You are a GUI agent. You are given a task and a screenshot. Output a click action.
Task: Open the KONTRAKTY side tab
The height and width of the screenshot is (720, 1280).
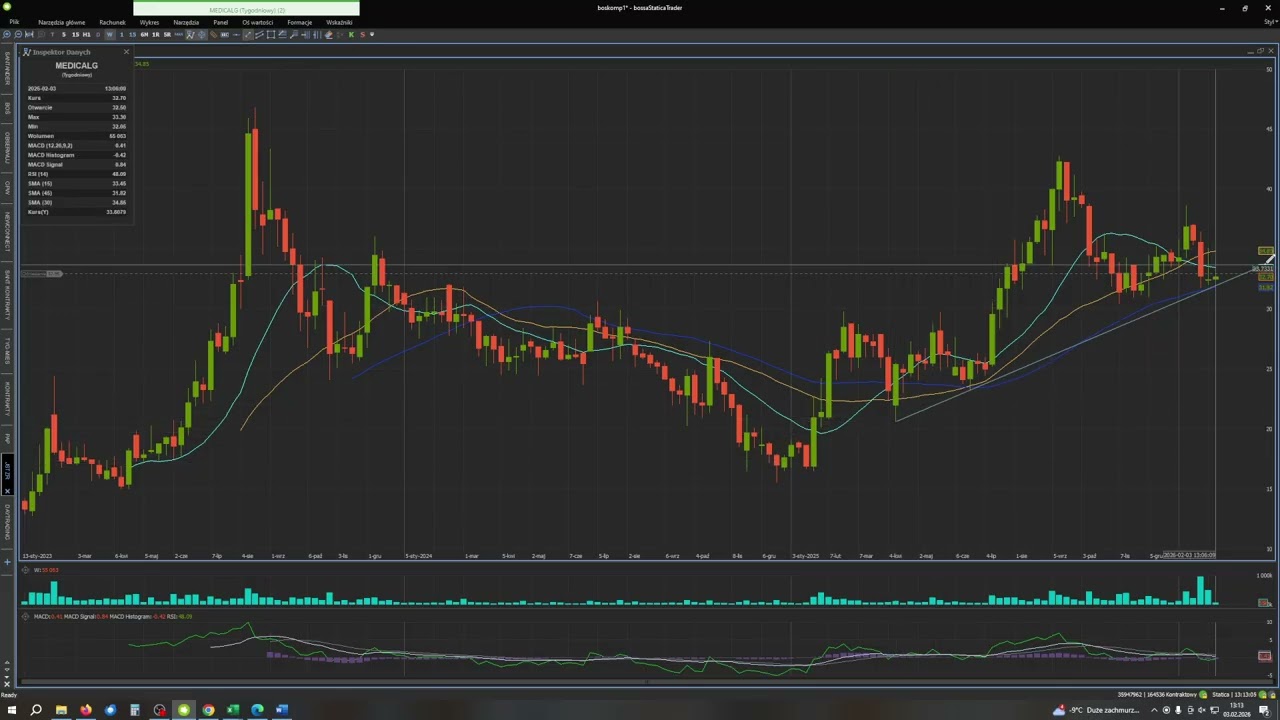[6, 399]
